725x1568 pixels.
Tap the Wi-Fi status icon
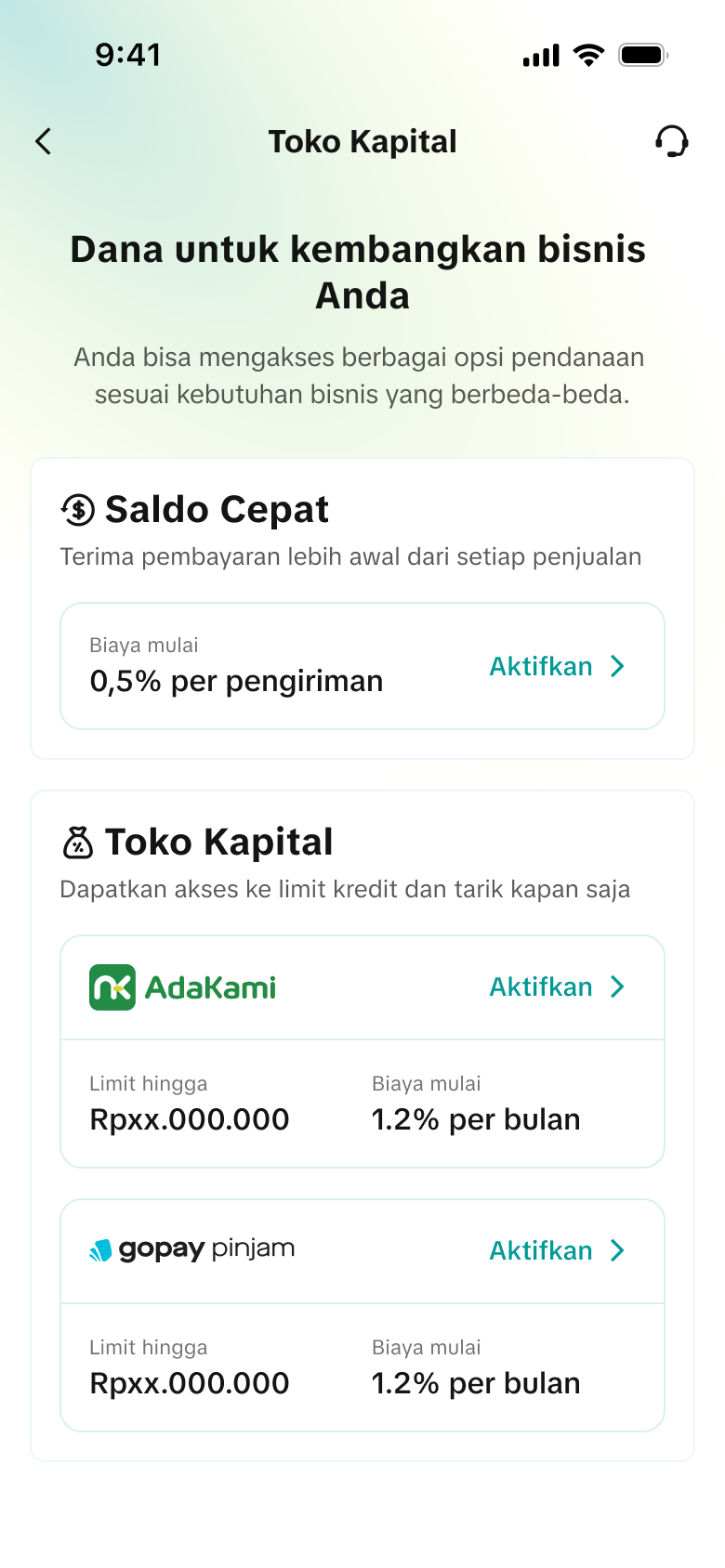coord(588,55)
